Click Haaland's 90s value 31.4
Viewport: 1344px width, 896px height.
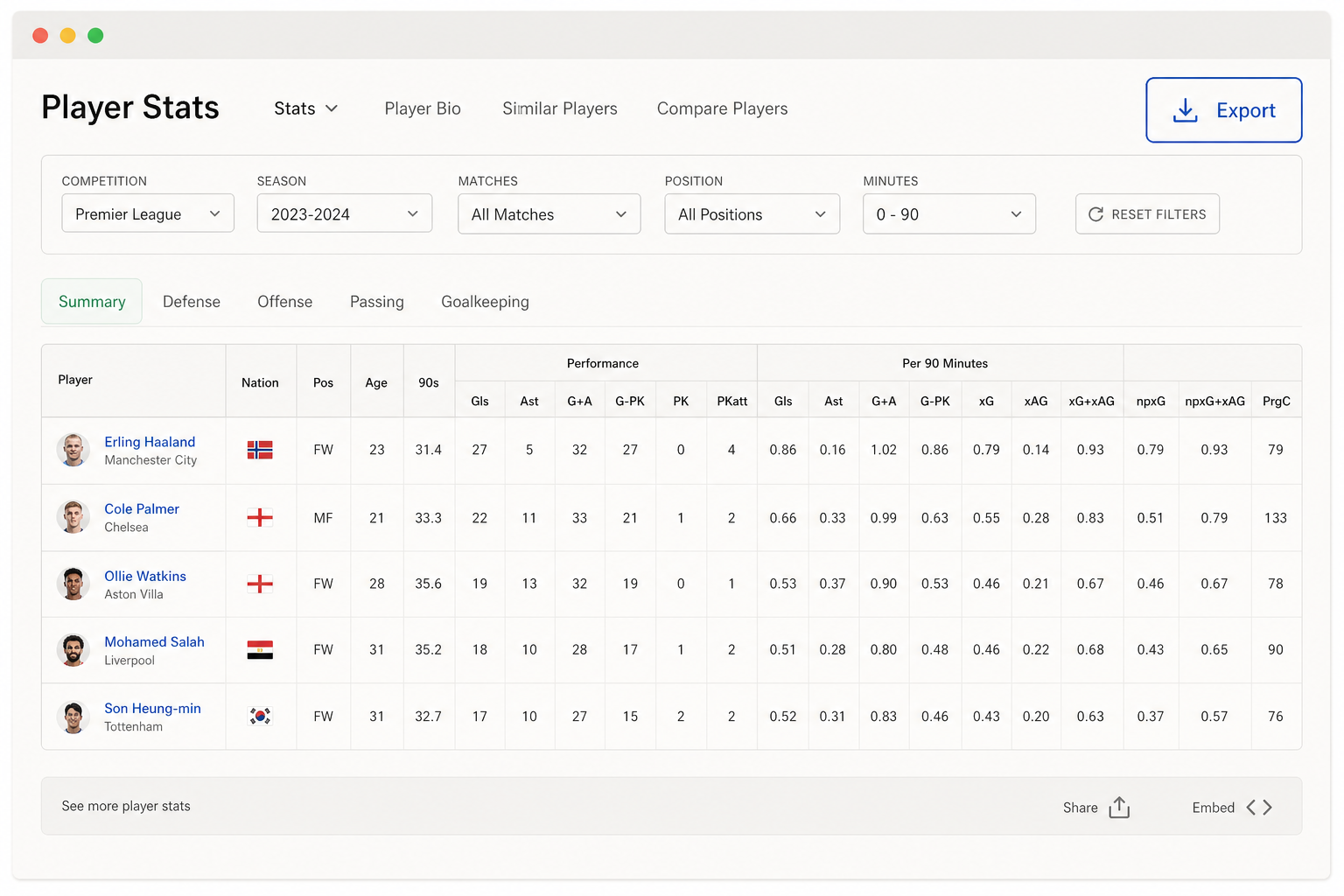tap(429, 450)
